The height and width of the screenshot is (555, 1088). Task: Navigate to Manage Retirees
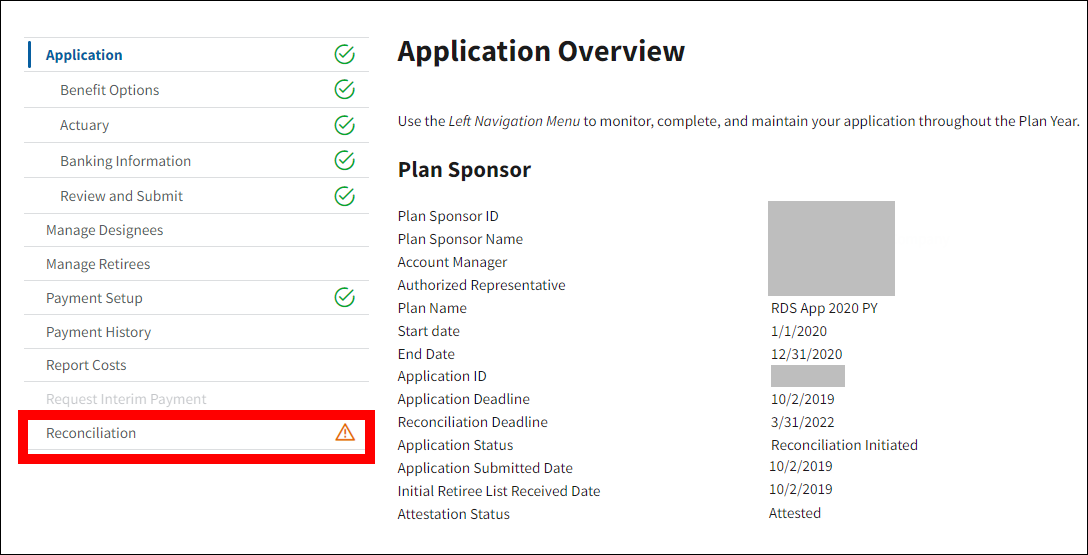(x=98, y=264)
